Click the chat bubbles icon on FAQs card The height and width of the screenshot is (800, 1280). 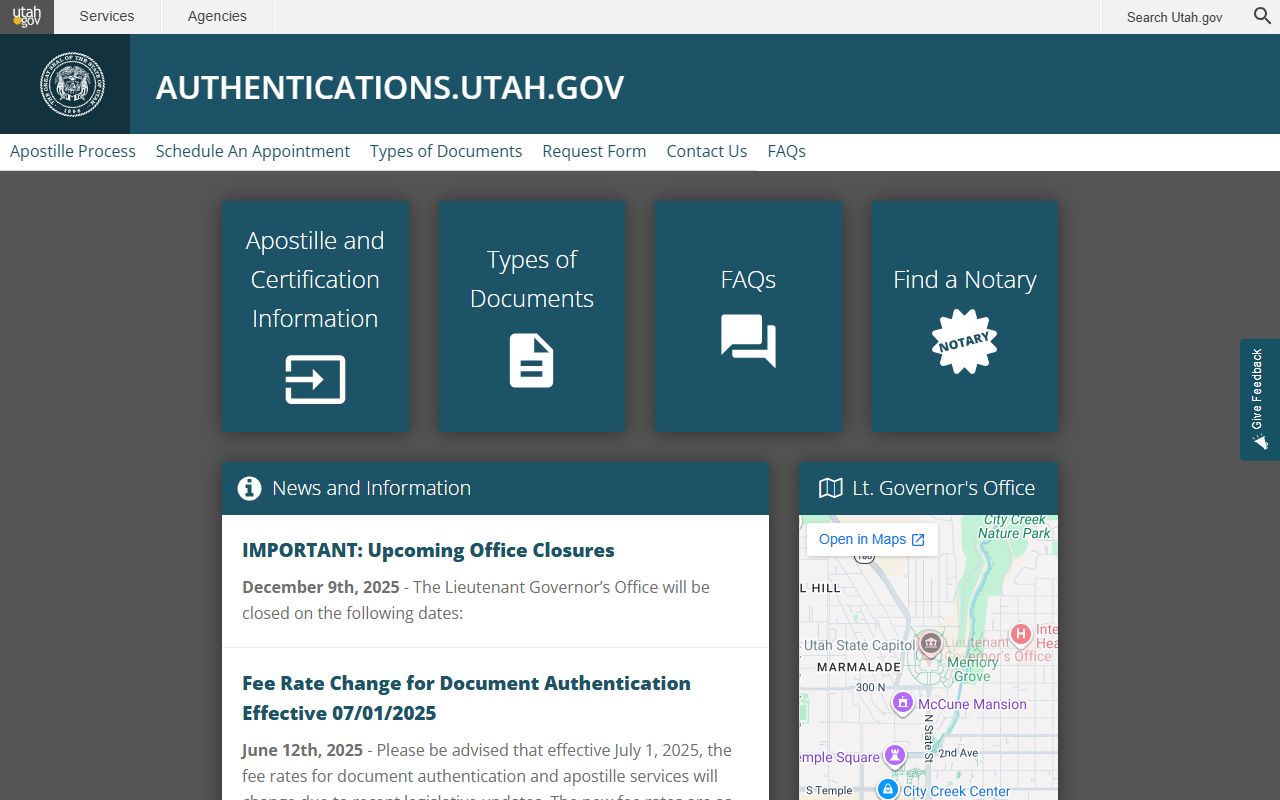[748, 340]
